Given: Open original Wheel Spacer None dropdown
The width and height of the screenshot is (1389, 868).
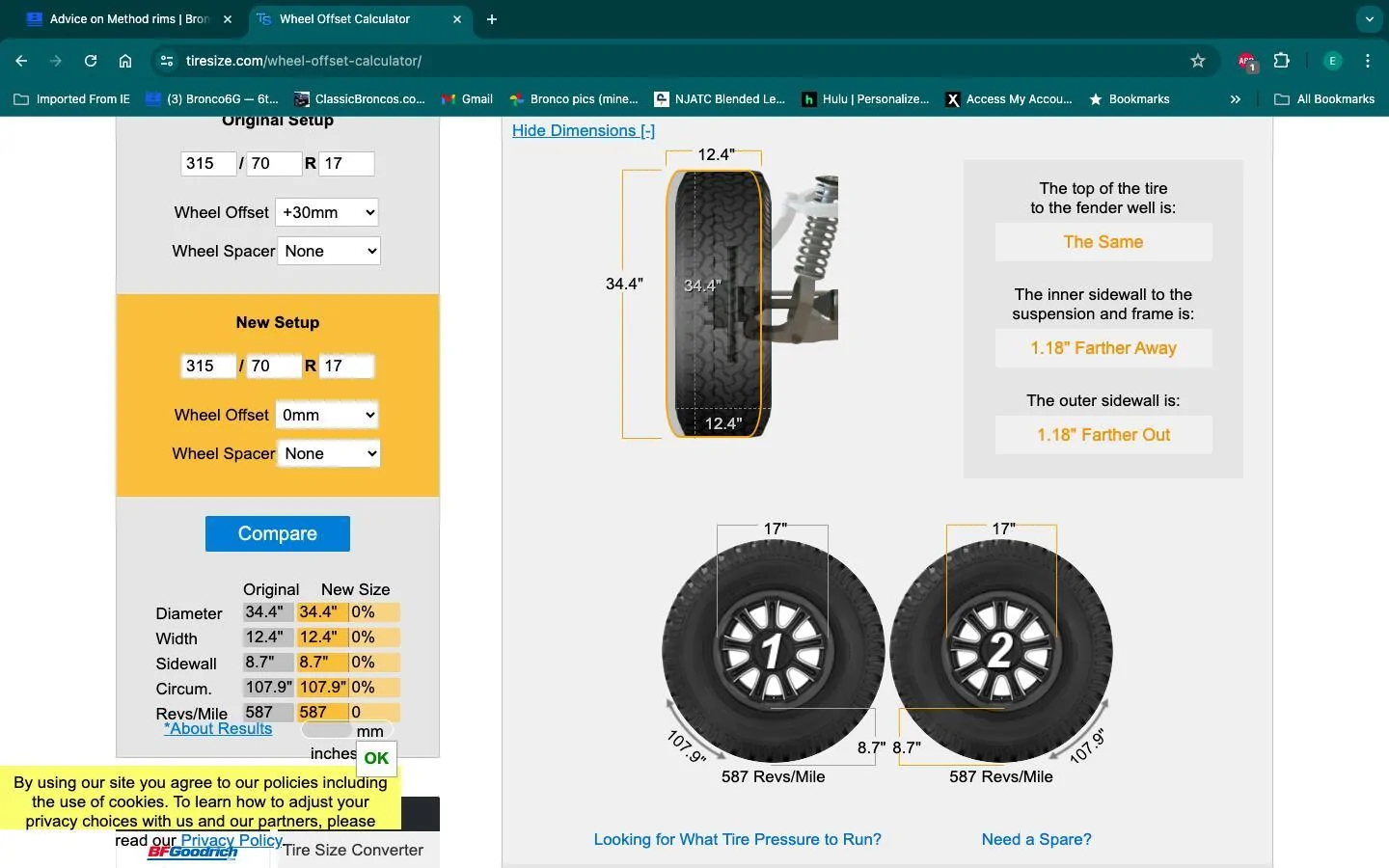Looking at the screenshot, I should 329,251.
